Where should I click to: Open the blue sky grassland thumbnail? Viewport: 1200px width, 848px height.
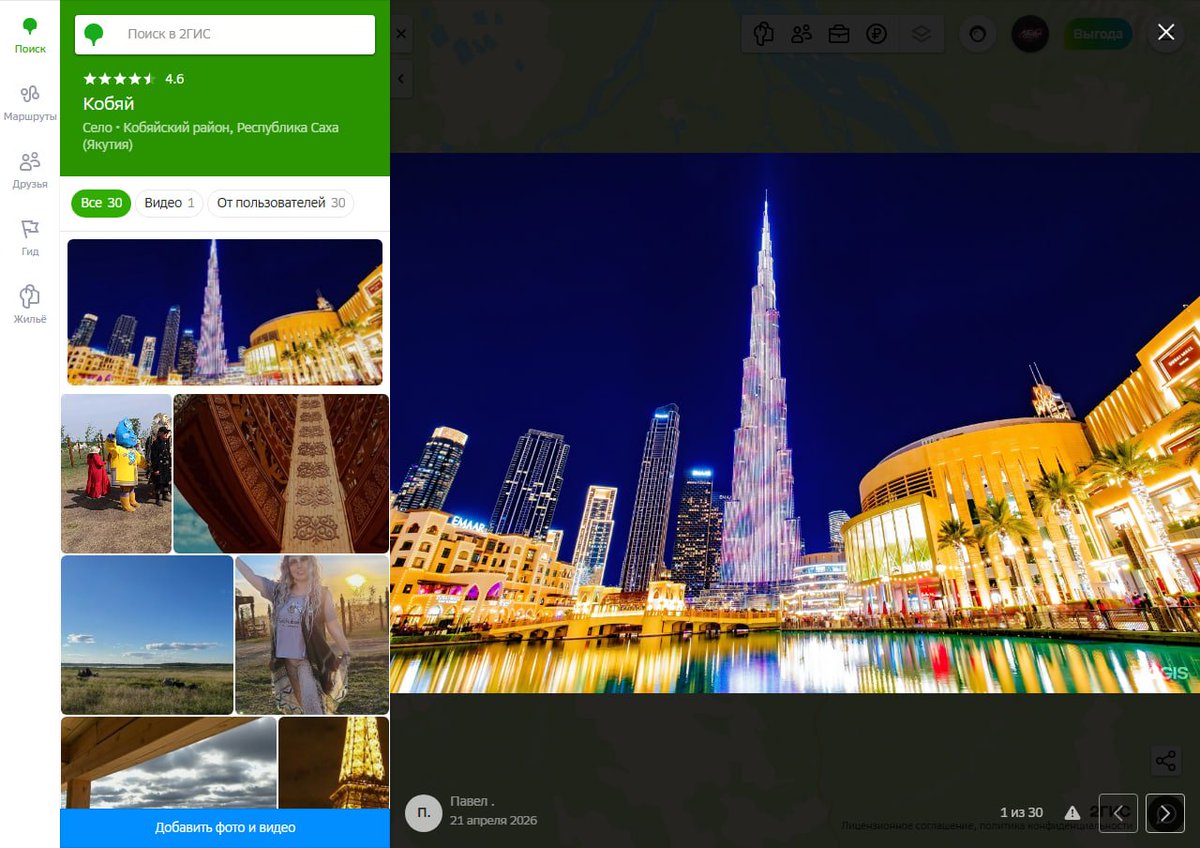[147, 635]
